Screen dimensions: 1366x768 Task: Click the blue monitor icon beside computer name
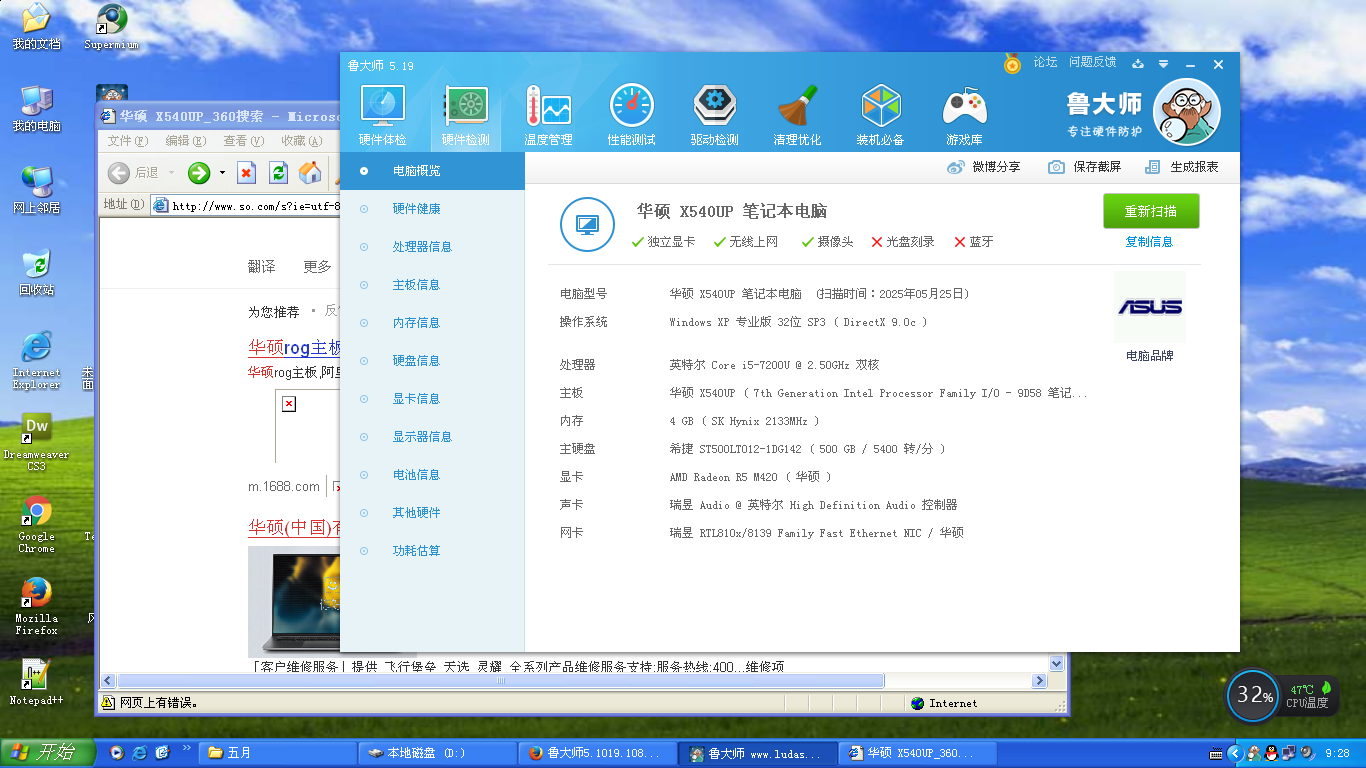[x=588, y=224]
